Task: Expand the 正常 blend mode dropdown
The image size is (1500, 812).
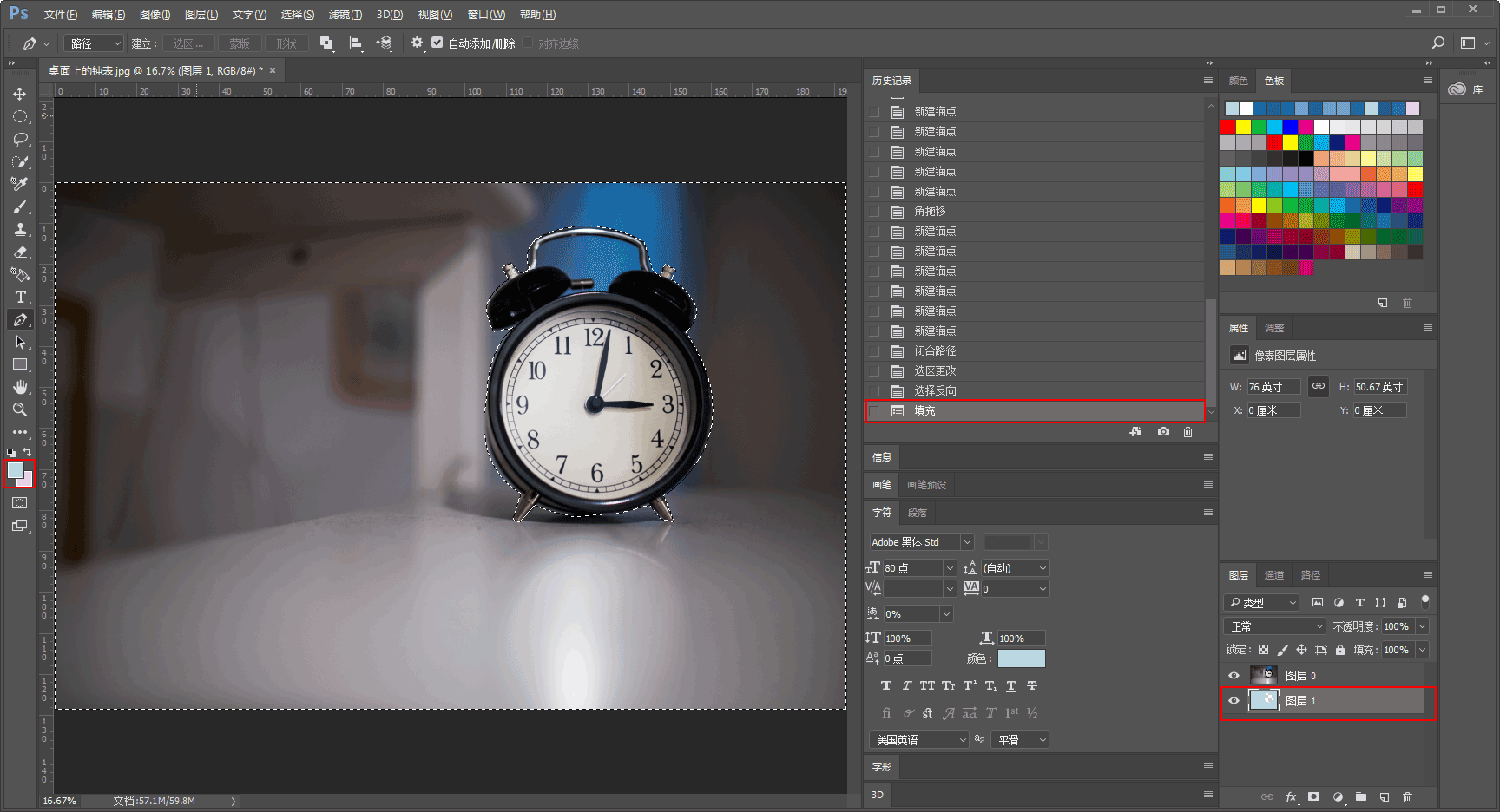Action: tap(1275, 626)
